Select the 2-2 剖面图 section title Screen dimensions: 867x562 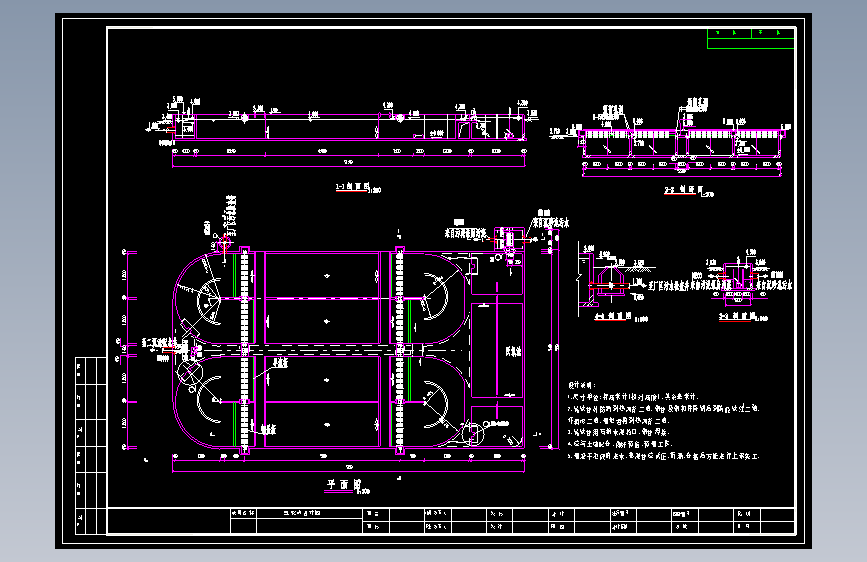click(x=683, y=190)
